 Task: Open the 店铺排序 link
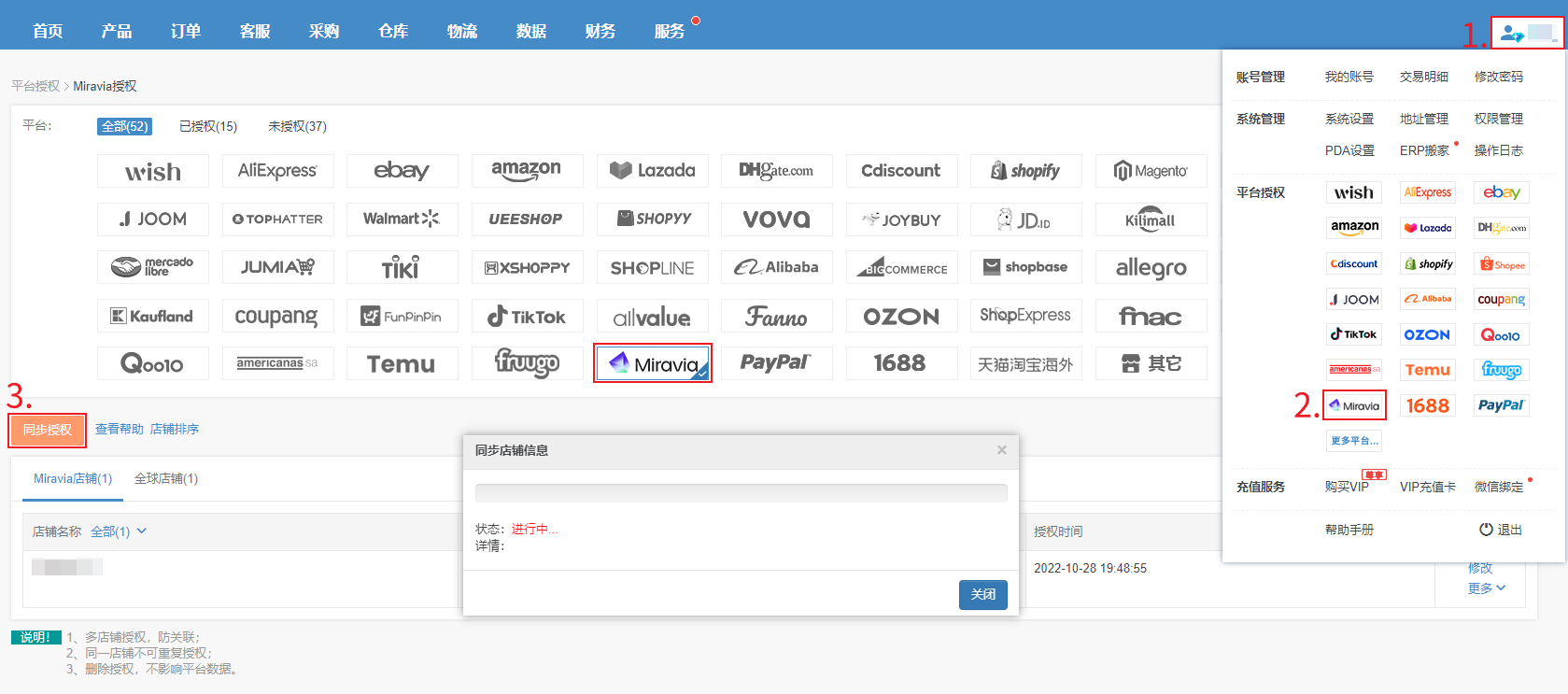[x=175, y=429]
